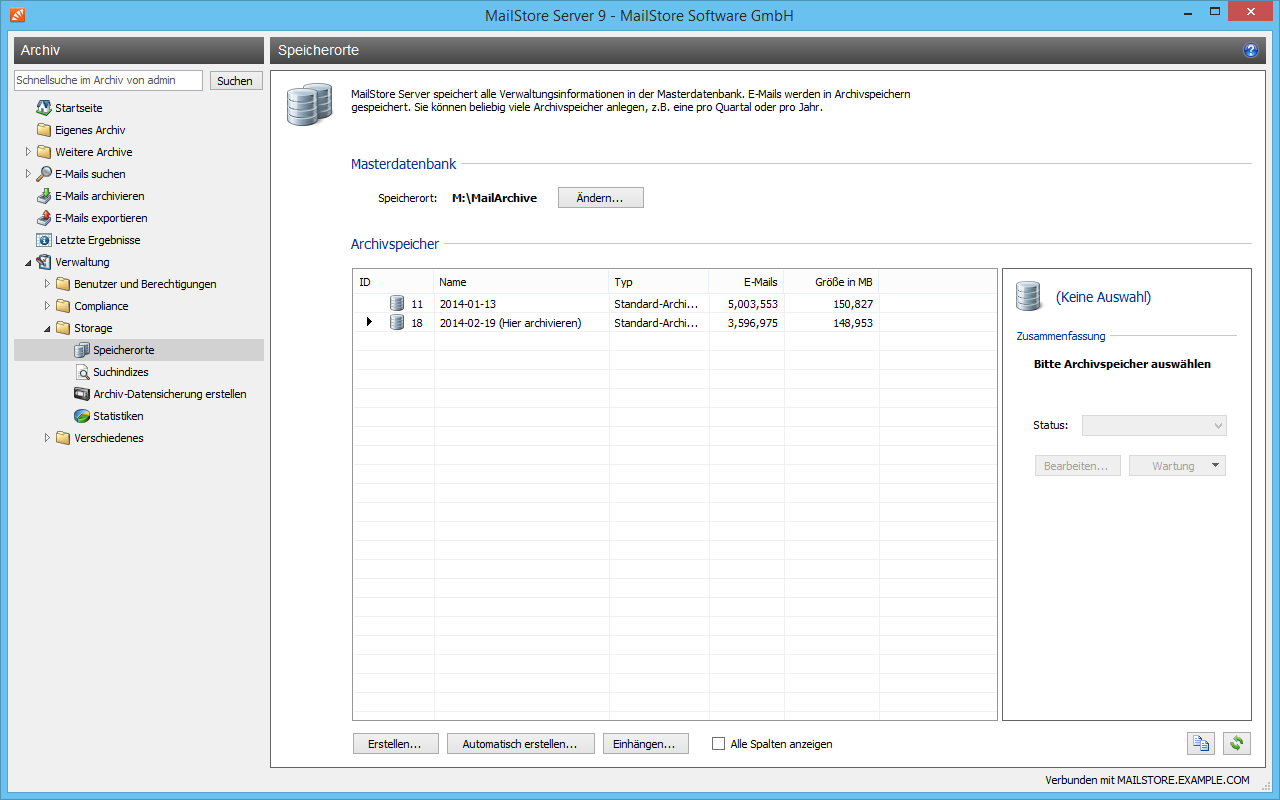Click the E-Mails archivieren icon
Viewport: 1280px width, 800px height.
coord(44,196)
